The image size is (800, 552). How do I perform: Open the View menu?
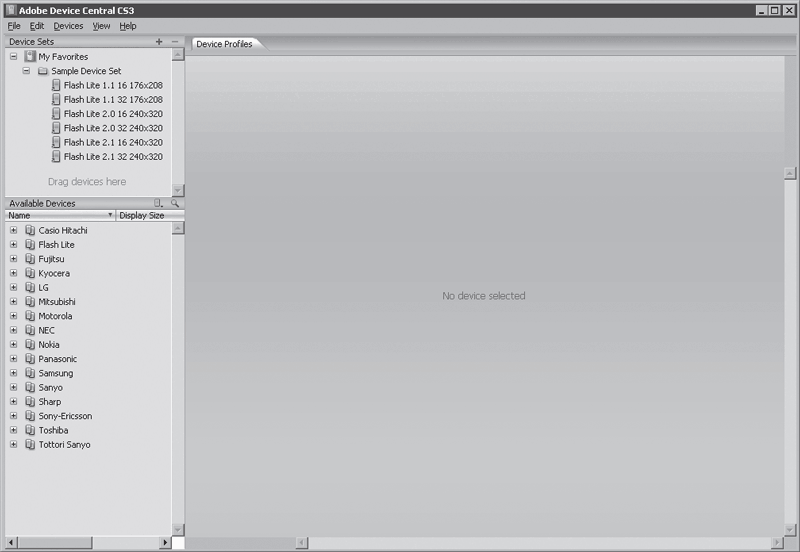point(101,26)
